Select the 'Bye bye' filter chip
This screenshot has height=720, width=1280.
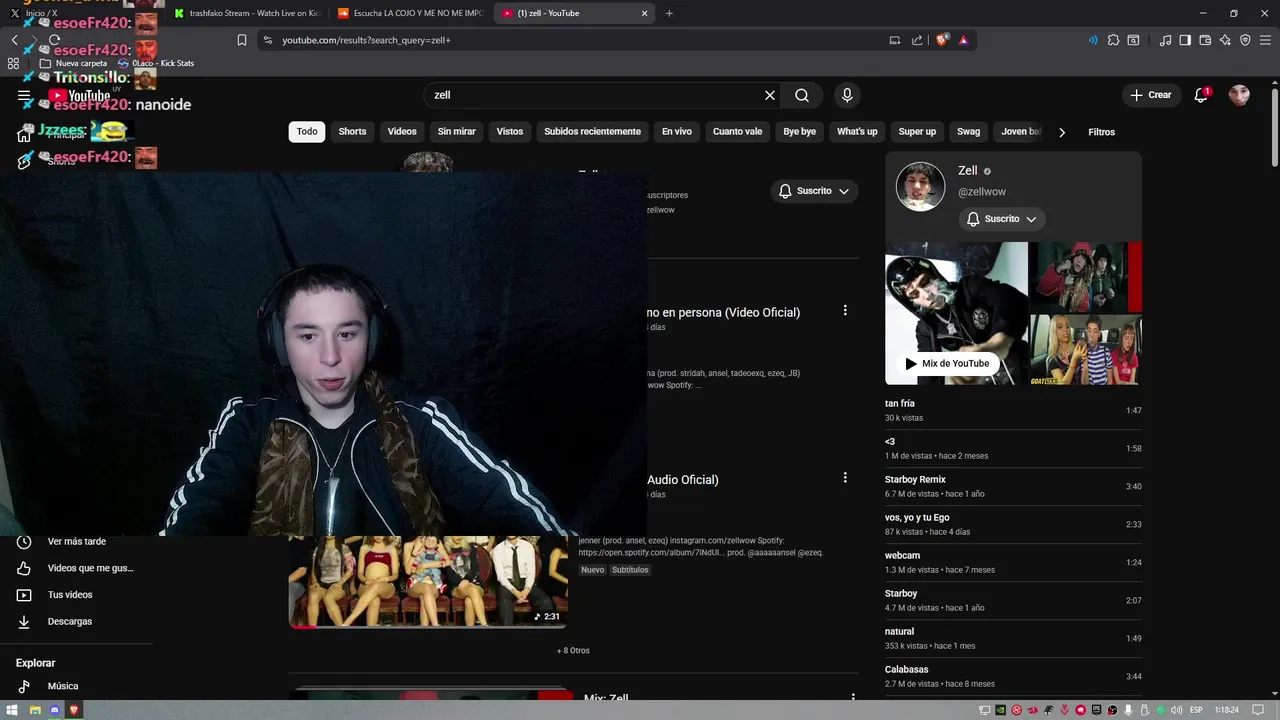coord(799,132)
